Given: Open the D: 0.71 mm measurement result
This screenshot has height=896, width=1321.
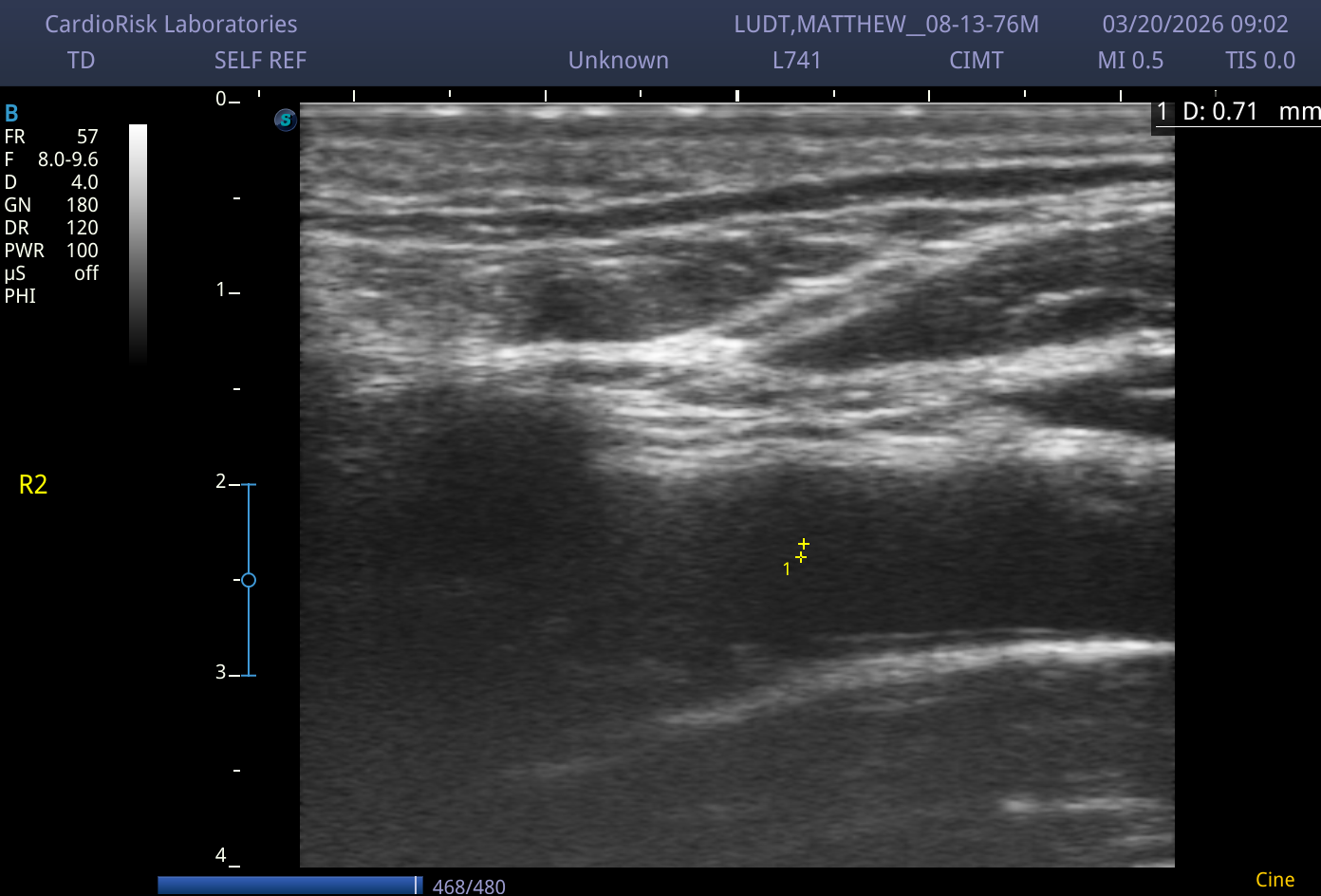Looking at the screenshot, I should [1237, 112].
